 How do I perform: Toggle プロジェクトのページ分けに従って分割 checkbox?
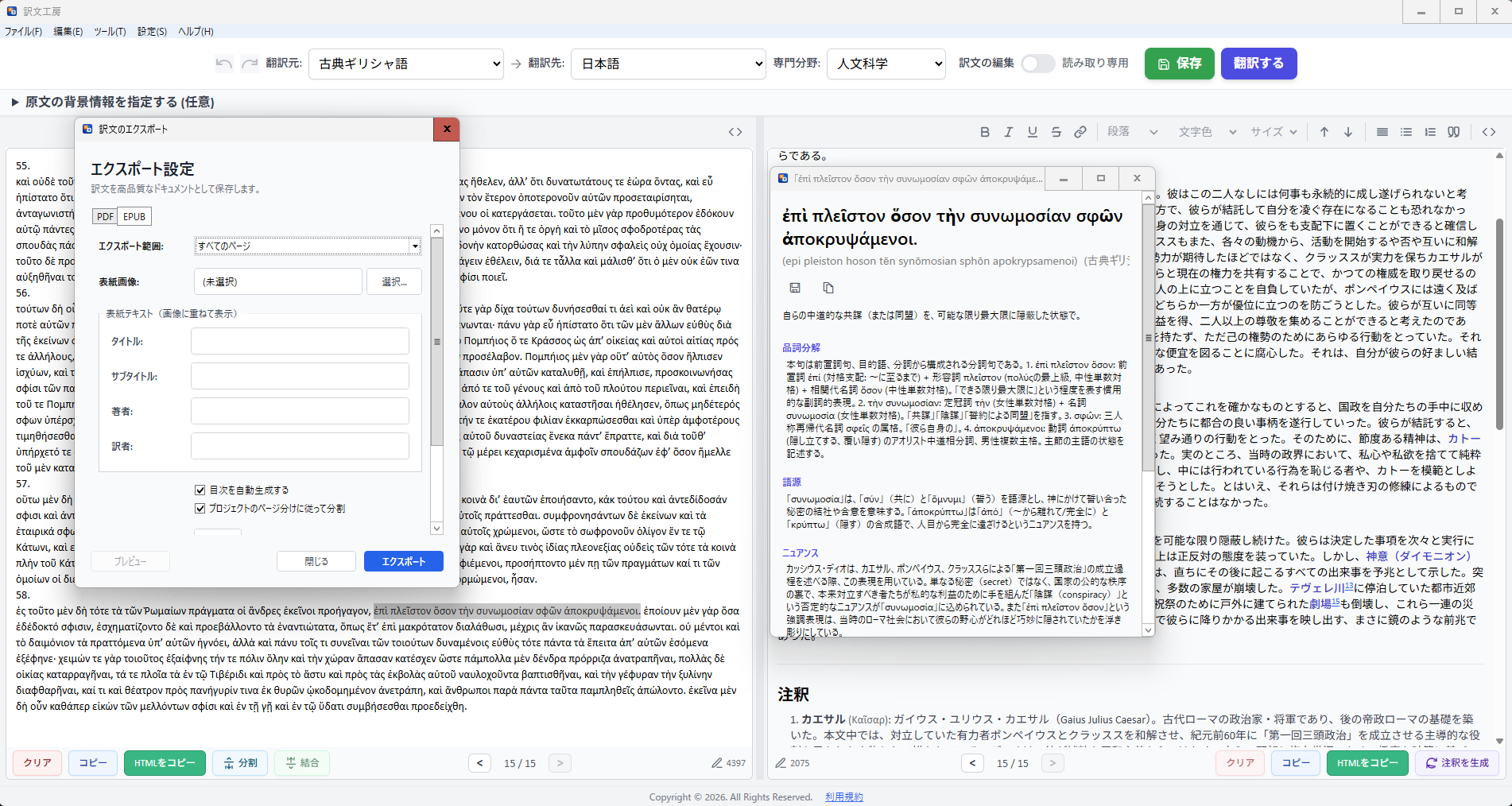[200, 509]
